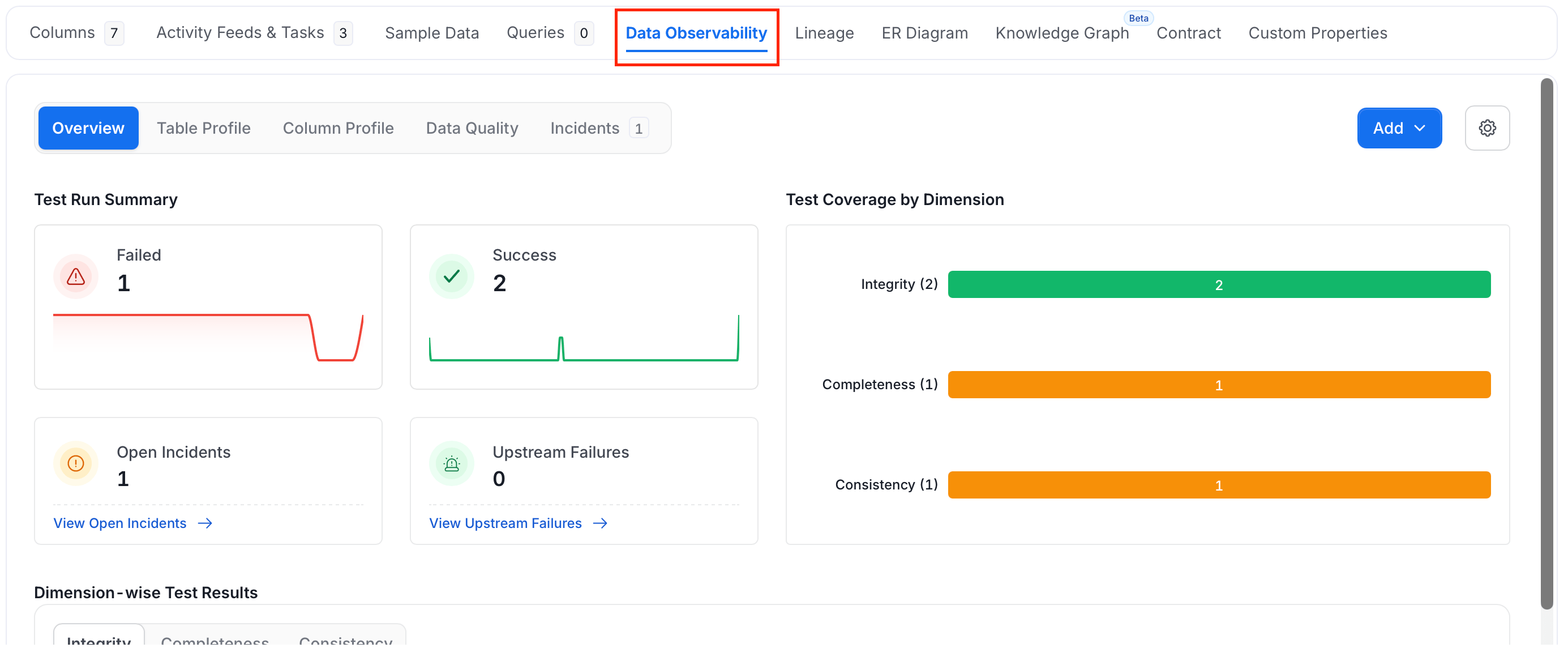Click the green Integrity coverage bar
The width and height of the screenshot is (1568, 656).
coord(1219,284)
